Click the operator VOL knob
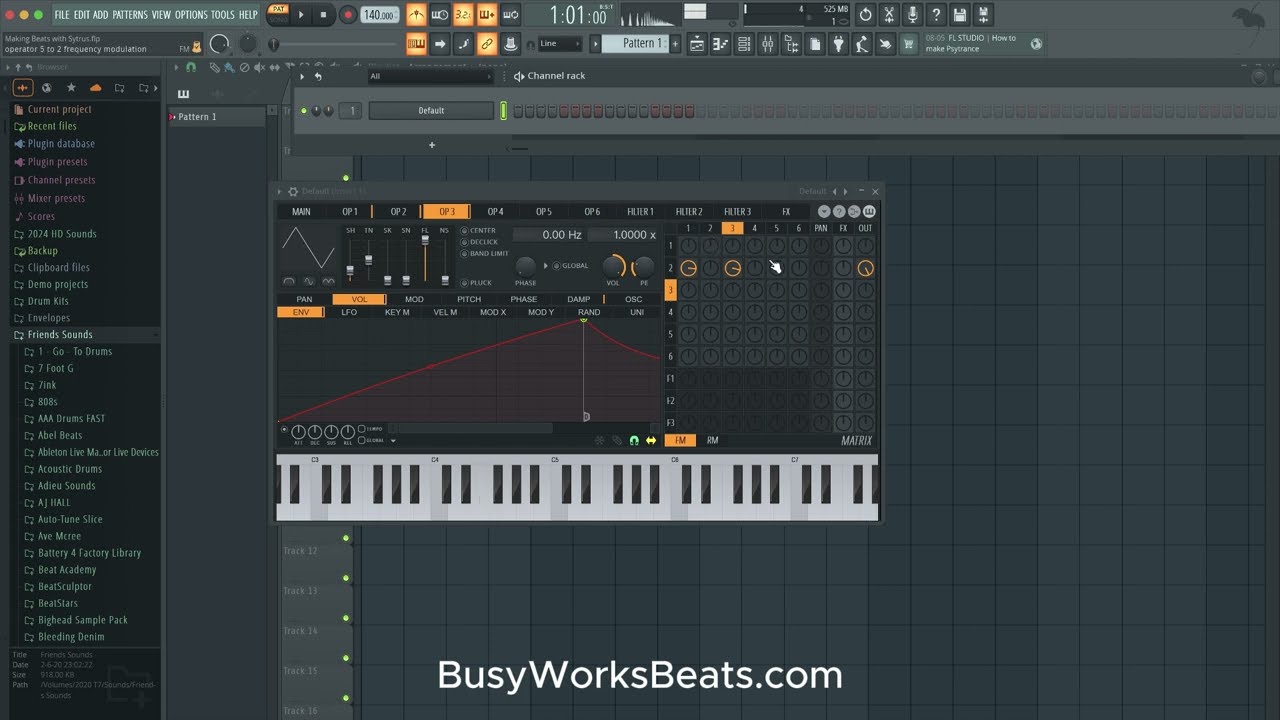 [x=614, y=266]
